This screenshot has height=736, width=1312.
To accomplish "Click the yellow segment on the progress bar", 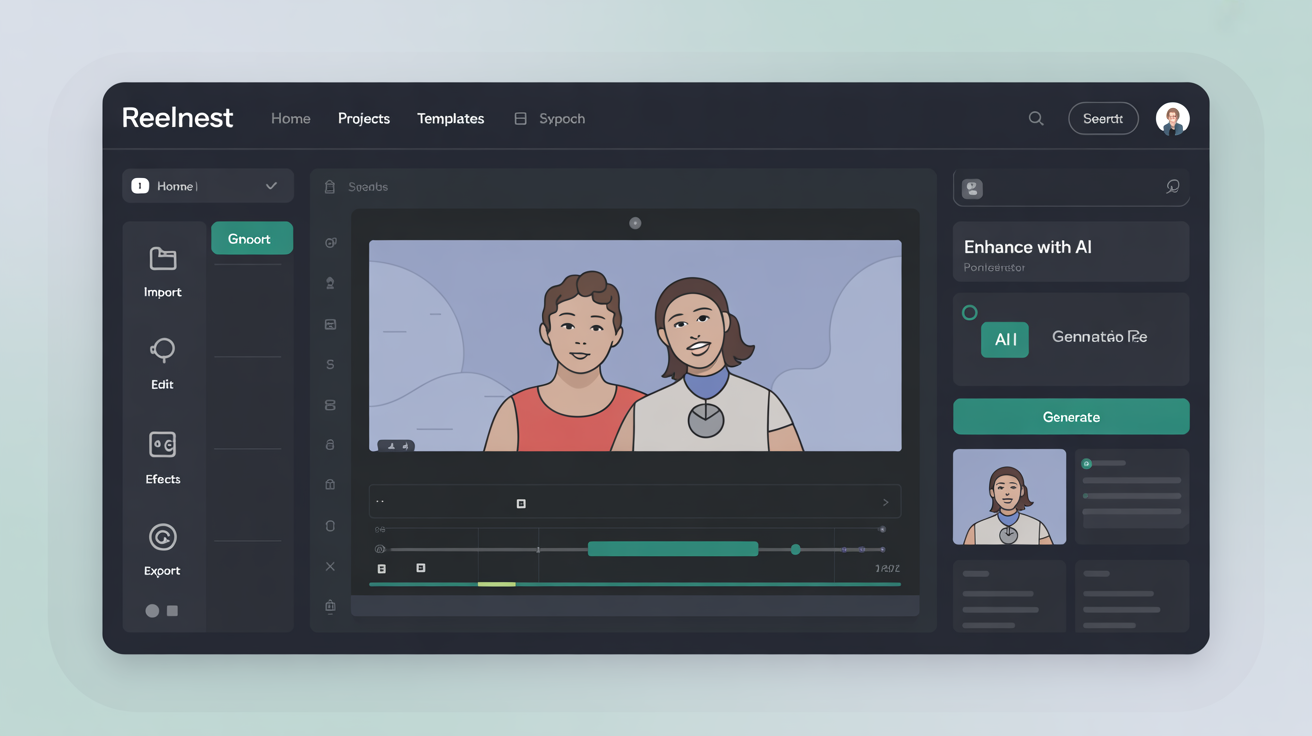I will 497,584.
